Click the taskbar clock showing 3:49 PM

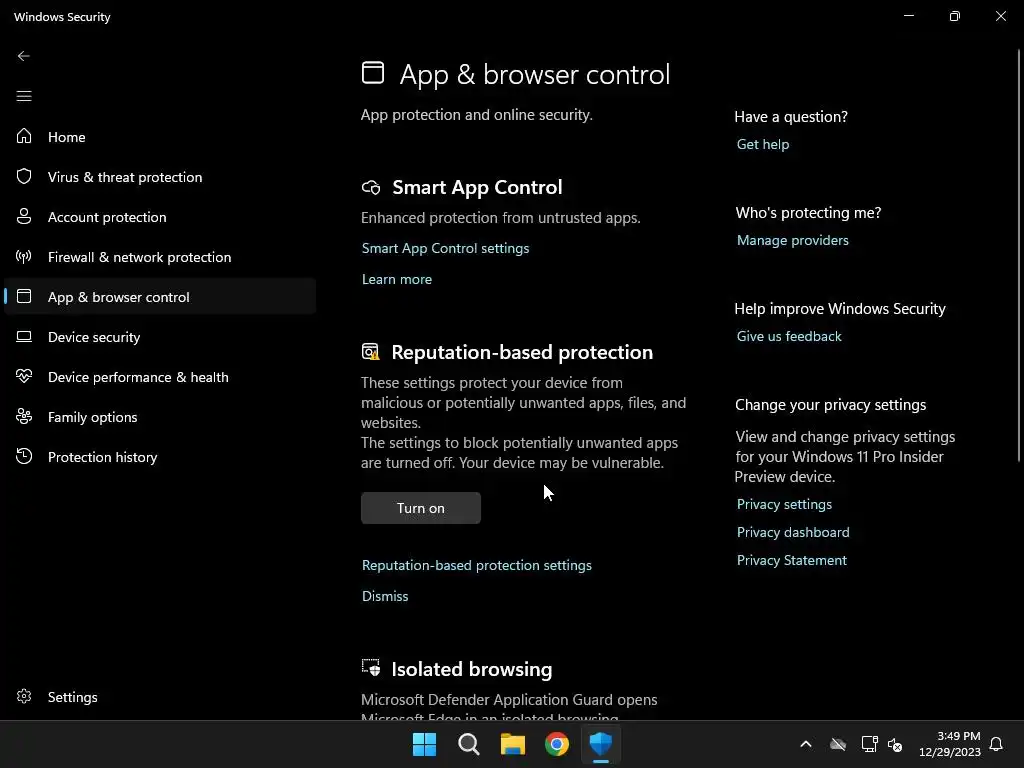(950, 744)
